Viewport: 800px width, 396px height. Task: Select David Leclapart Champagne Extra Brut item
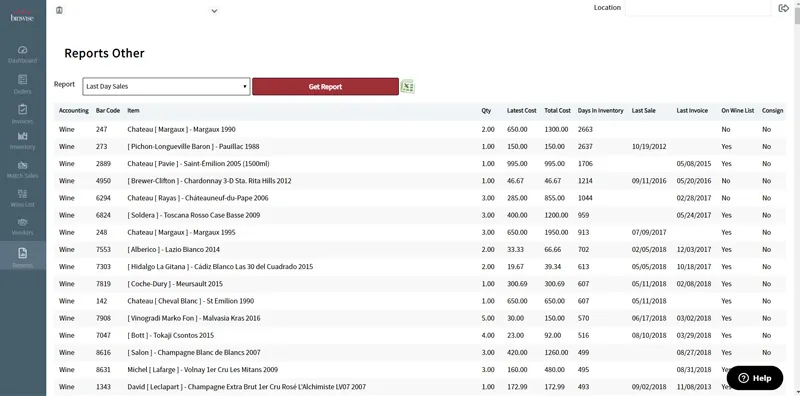246,387
